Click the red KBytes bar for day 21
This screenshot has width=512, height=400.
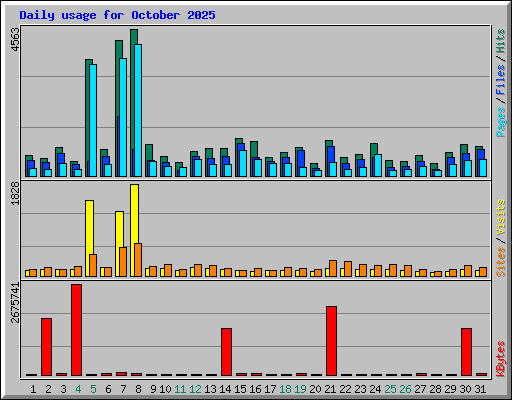click(x=331, y=341)
